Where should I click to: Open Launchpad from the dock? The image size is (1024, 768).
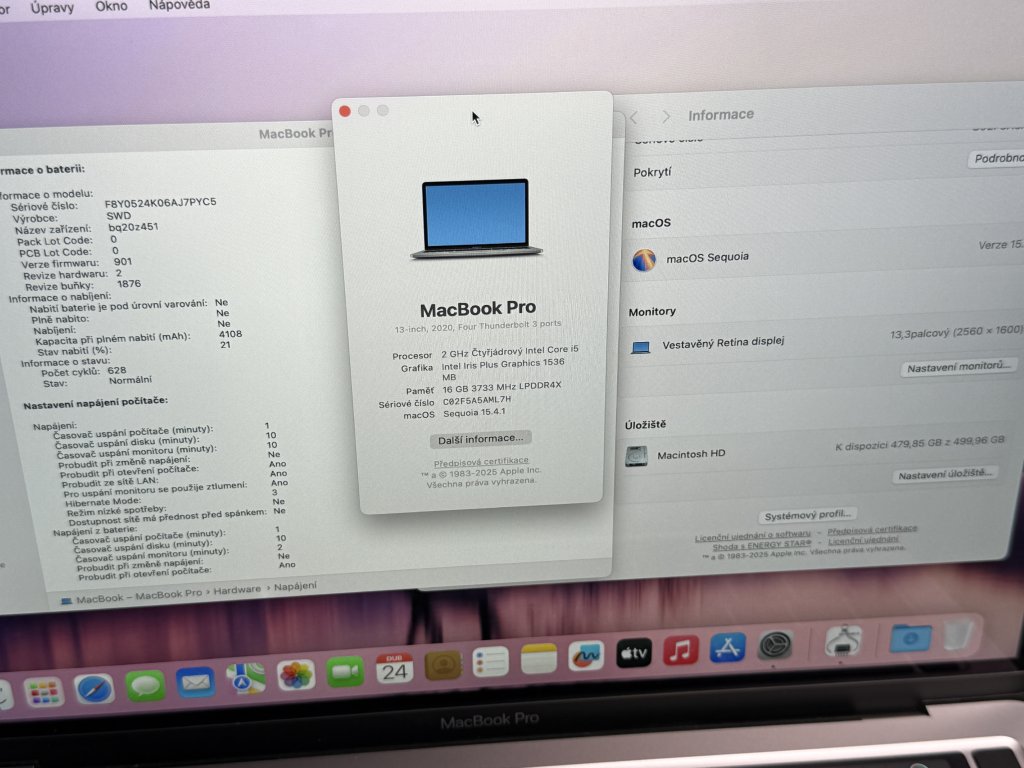(44, 692)
